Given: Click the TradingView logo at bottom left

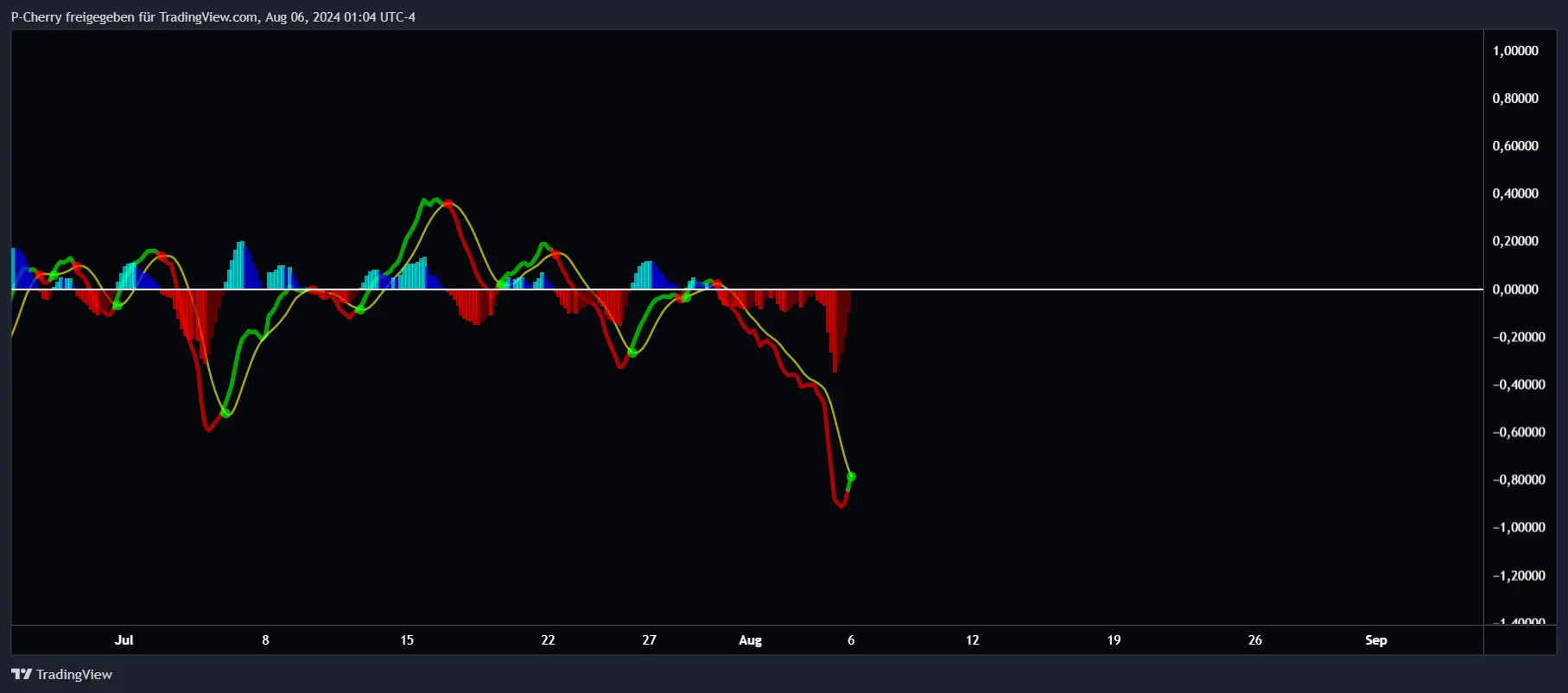Looking at the screenshot, I should pyautogui.click(x=61, y=674).
